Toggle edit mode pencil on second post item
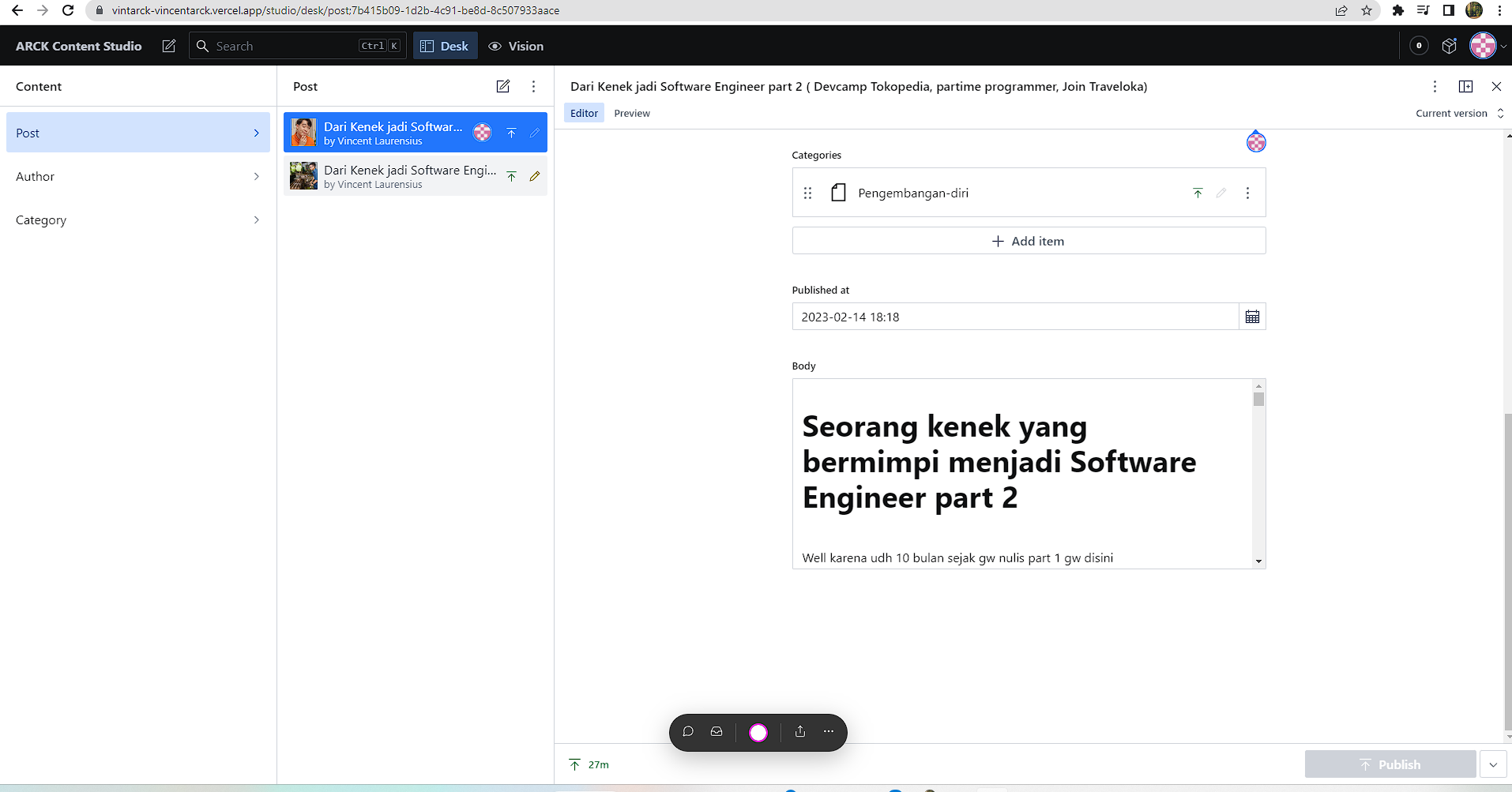The image size is (1512, 792). click(x=536, y=175)
